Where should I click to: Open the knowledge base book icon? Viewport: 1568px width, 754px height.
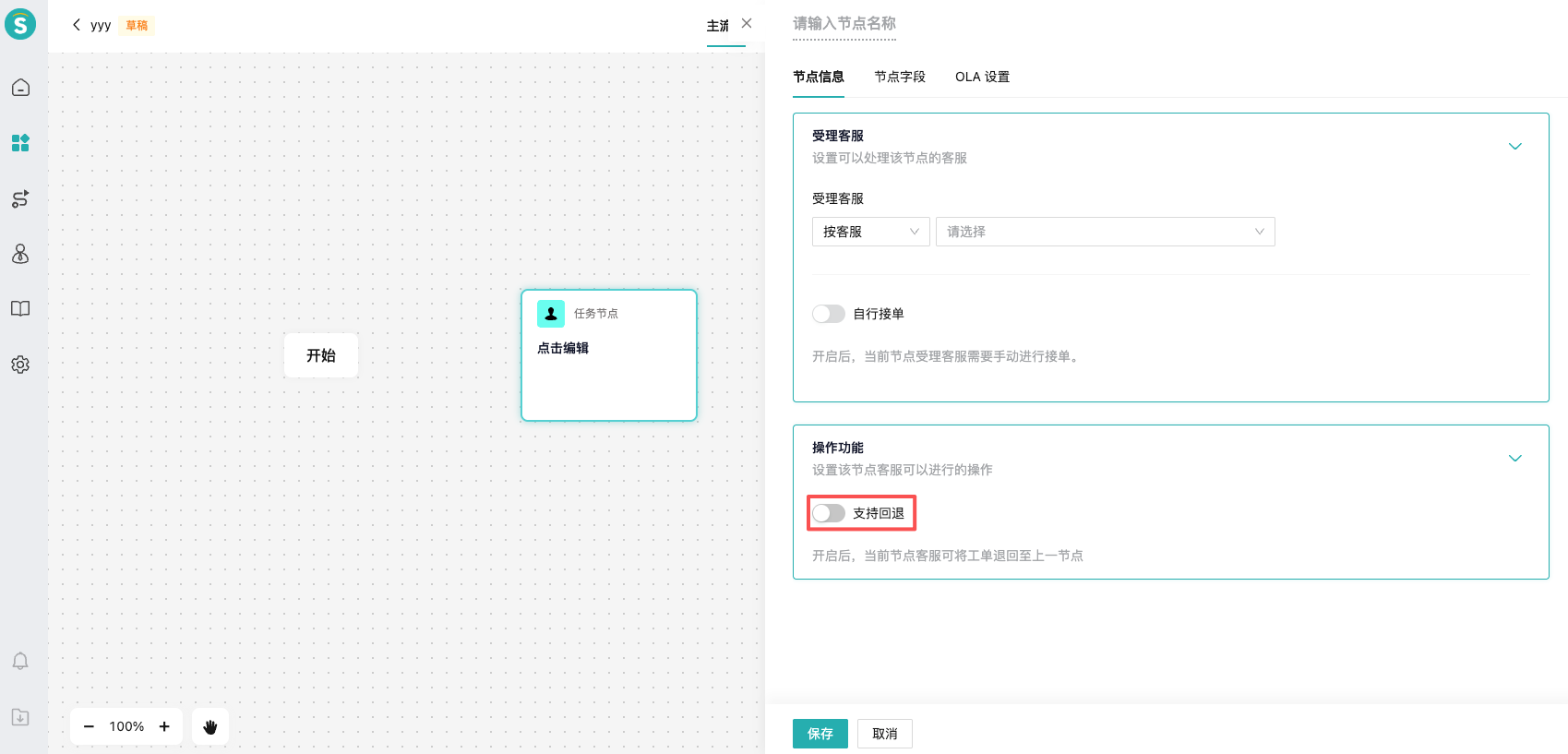20,309
